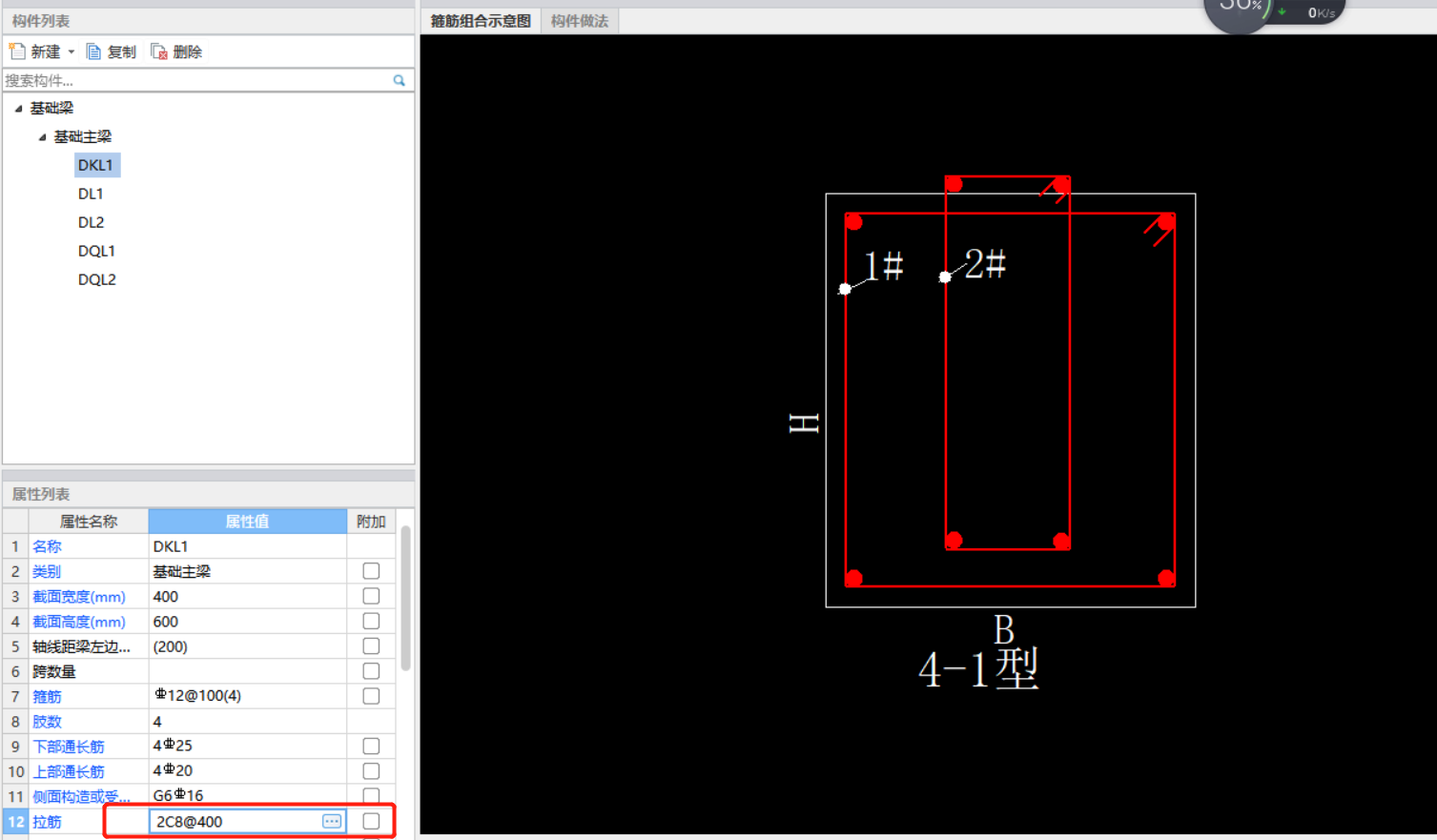Click the 箍筋 property name link

pyautogui.click(x=47, y=697)
